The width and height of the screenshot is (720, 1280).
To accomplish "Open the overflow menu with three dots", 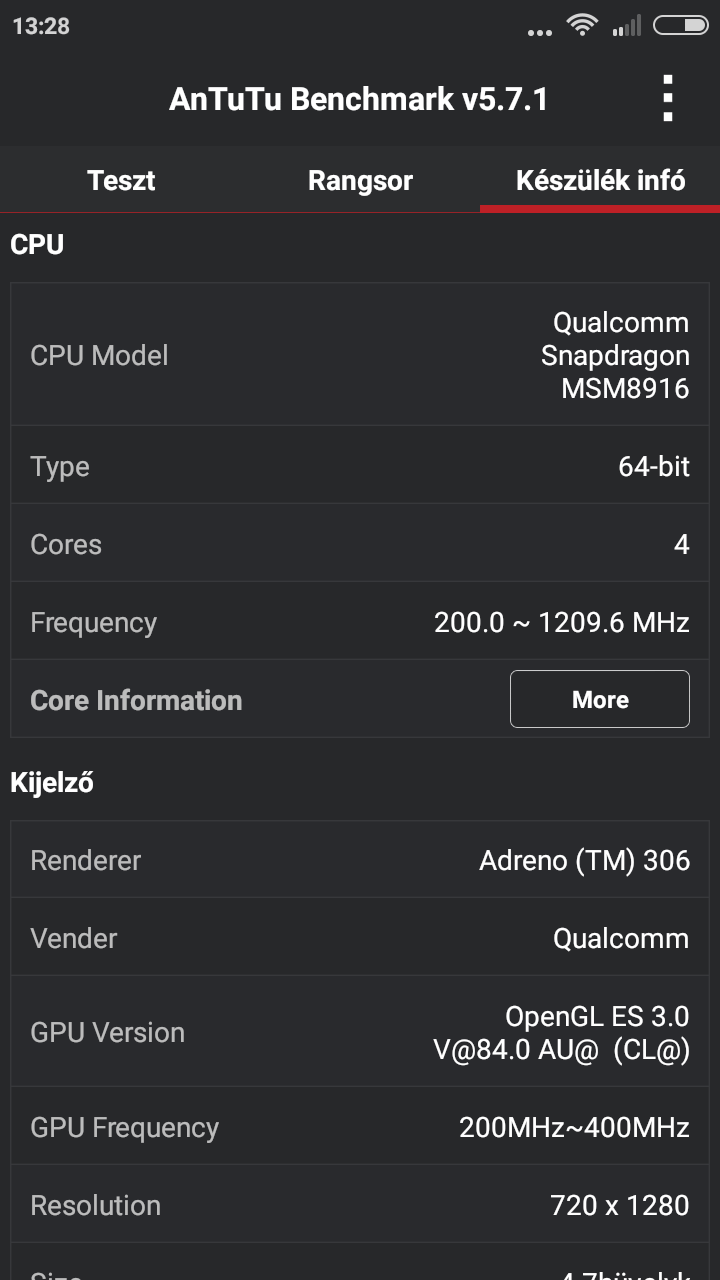I will click(667, 98).
